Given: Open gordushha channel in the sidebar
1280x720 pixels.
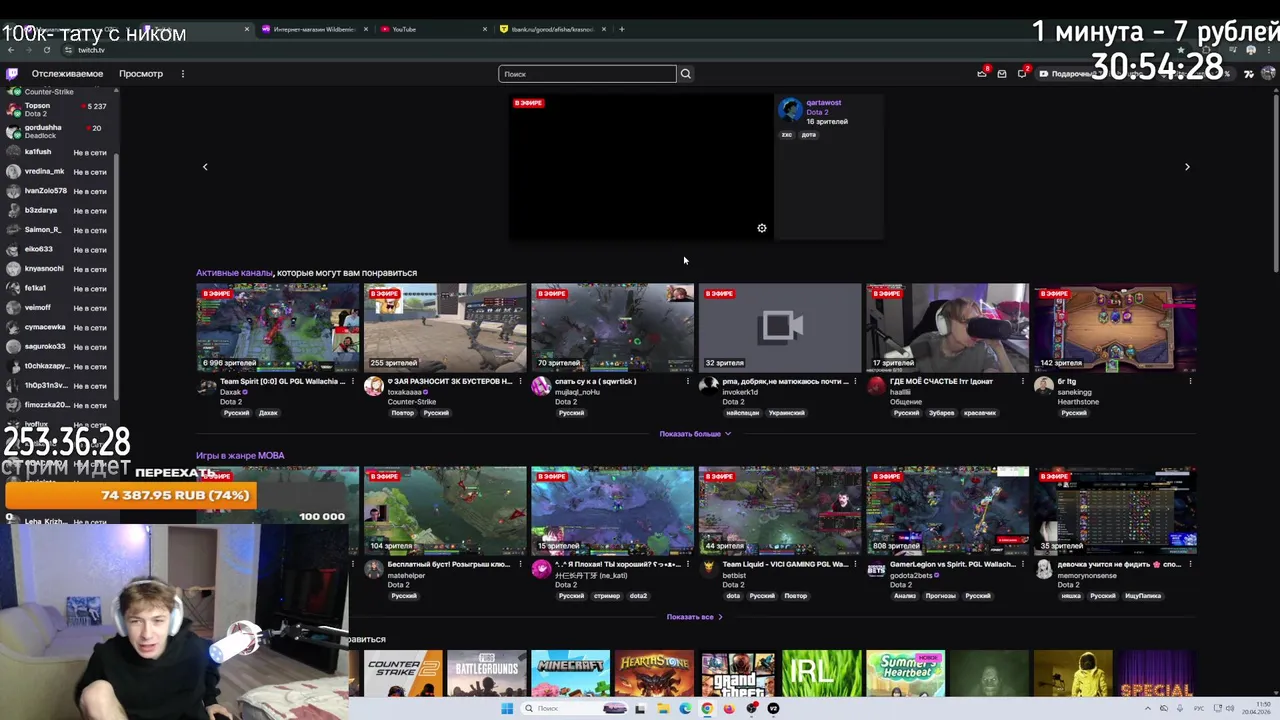Looking at the screenshot, I should [x=60, y=131].
